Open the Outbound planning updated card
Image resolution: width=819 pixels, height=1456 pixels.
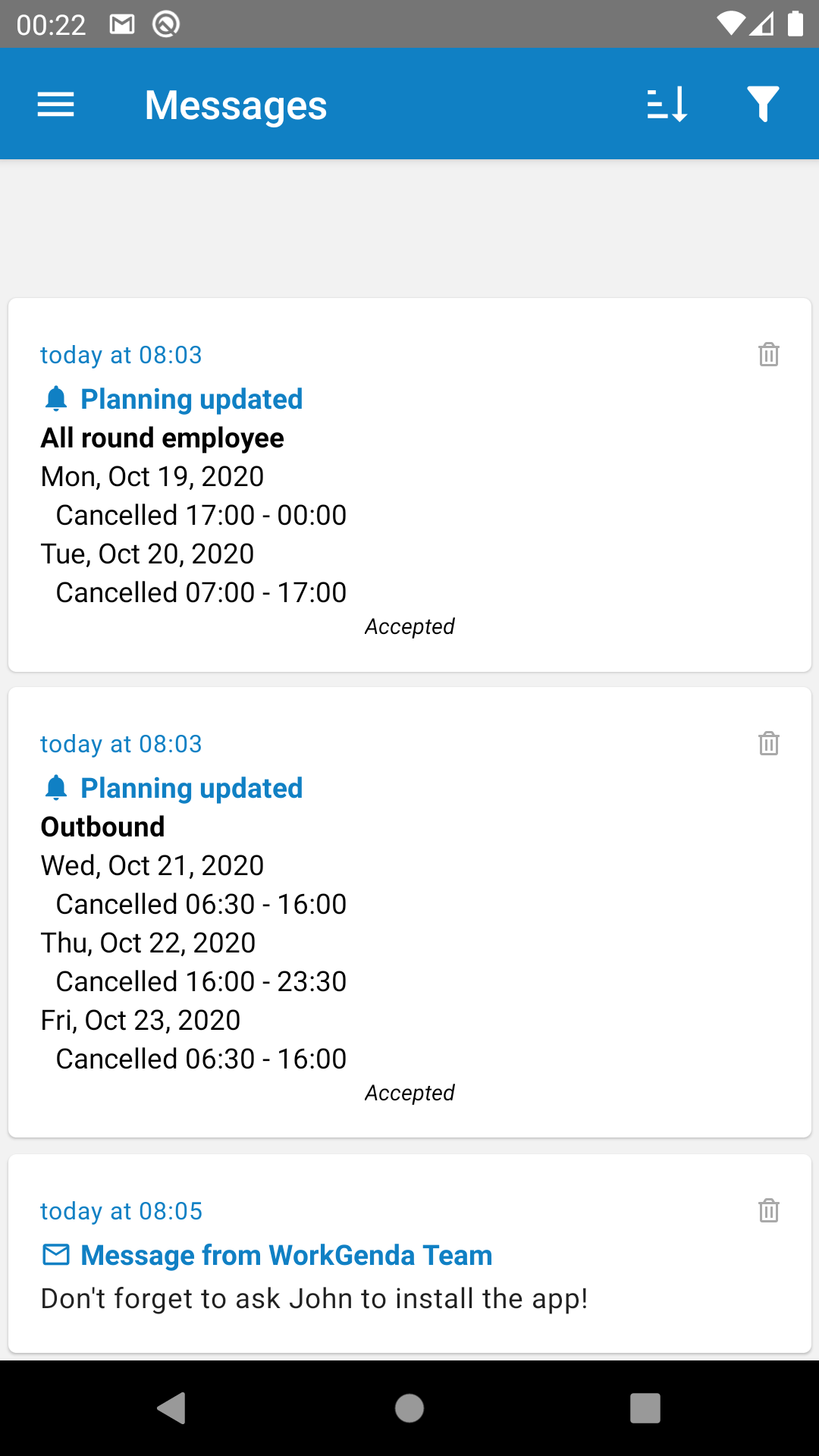(x=409, y=912)
